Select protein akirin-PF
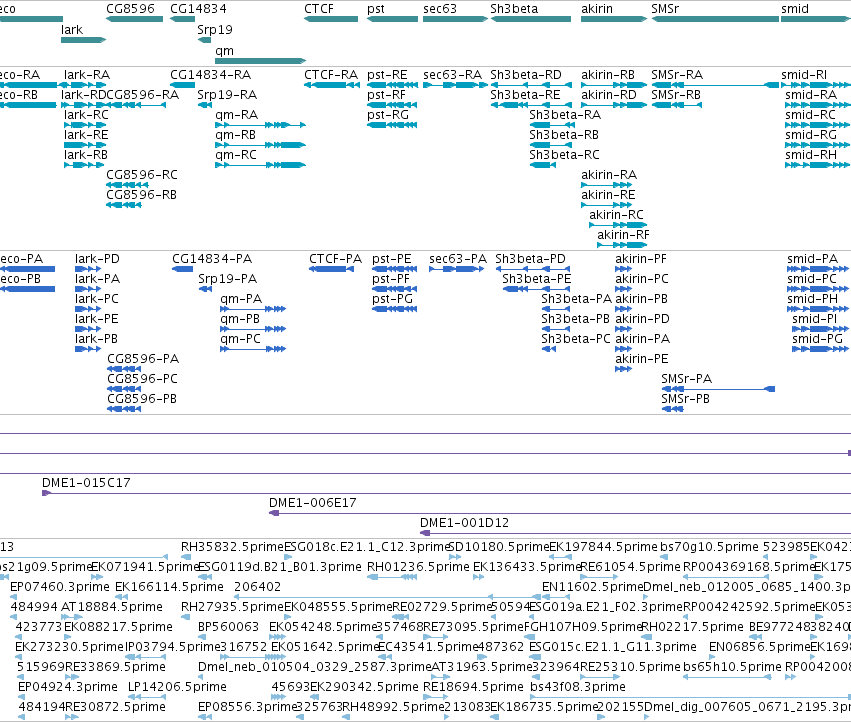The width and height of the screenshot is (851, 722). 640,259
